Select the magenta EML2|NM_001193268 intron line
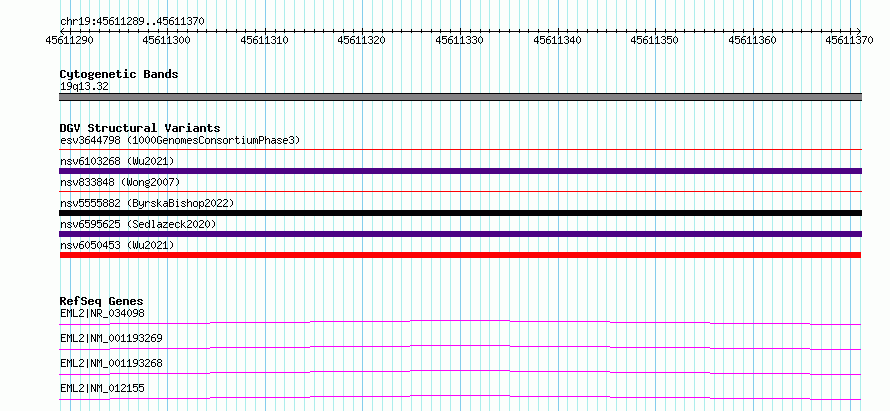The height and width of the screenshot is (411, 890). 460,372
